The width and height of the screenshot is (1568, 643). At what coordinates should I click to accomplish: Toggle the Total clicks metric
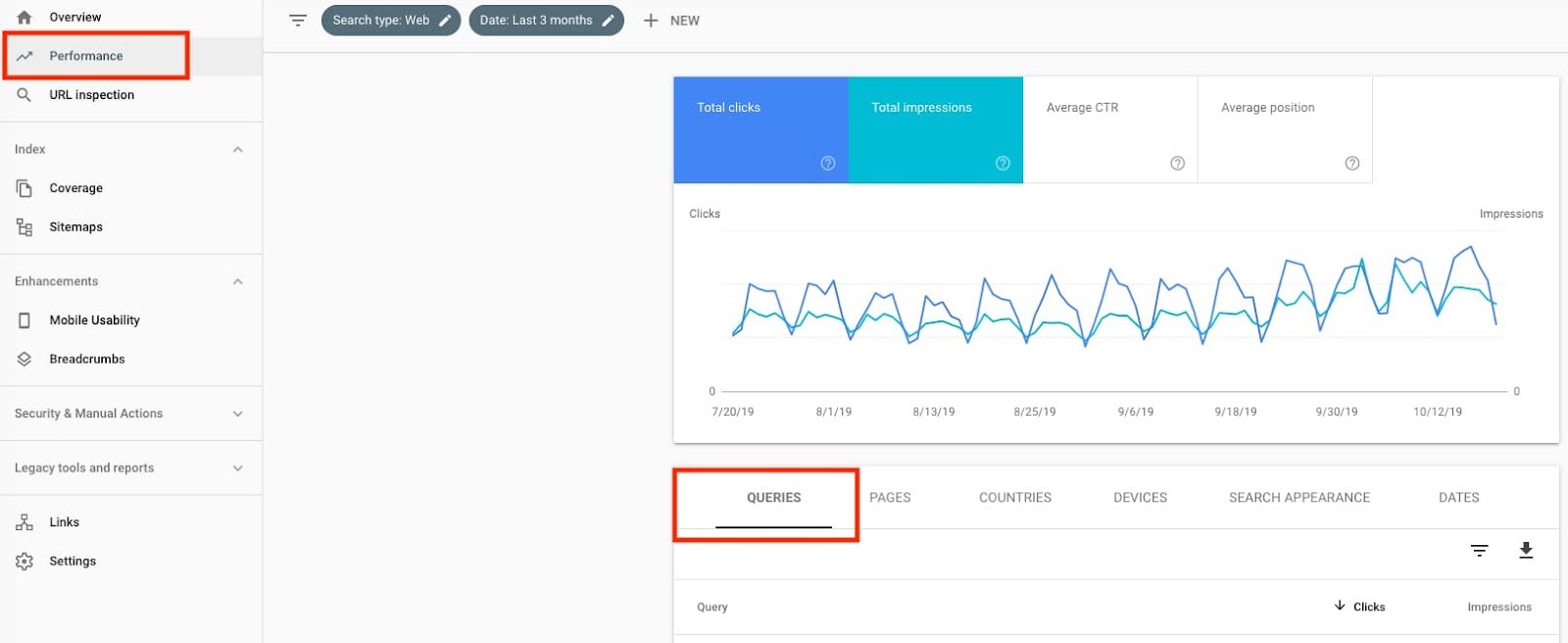pyautogui.click(x=760, y=130)
